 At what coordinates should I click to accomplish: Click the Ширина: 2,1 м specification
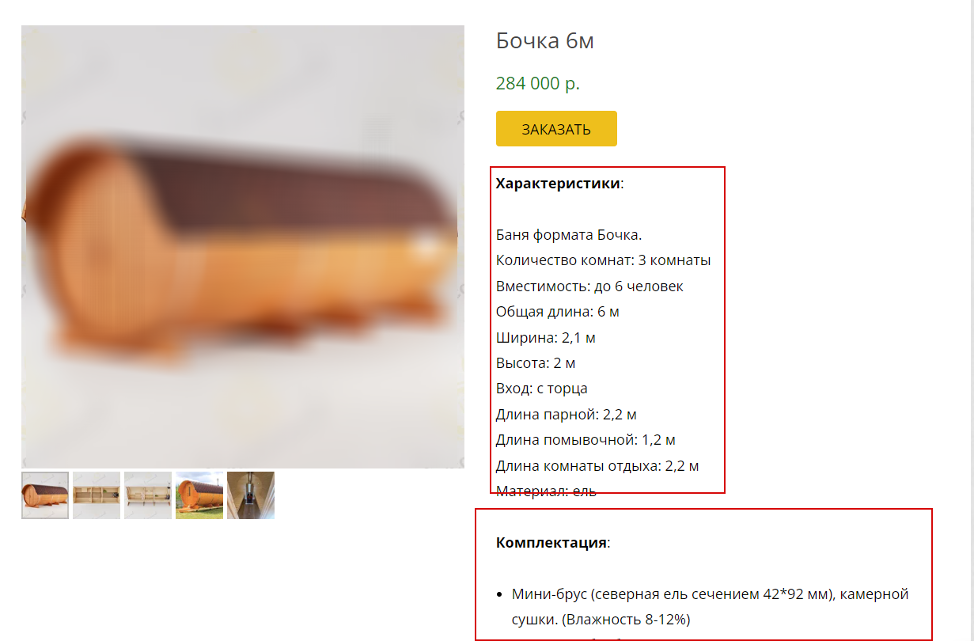[x=545, y=338]
